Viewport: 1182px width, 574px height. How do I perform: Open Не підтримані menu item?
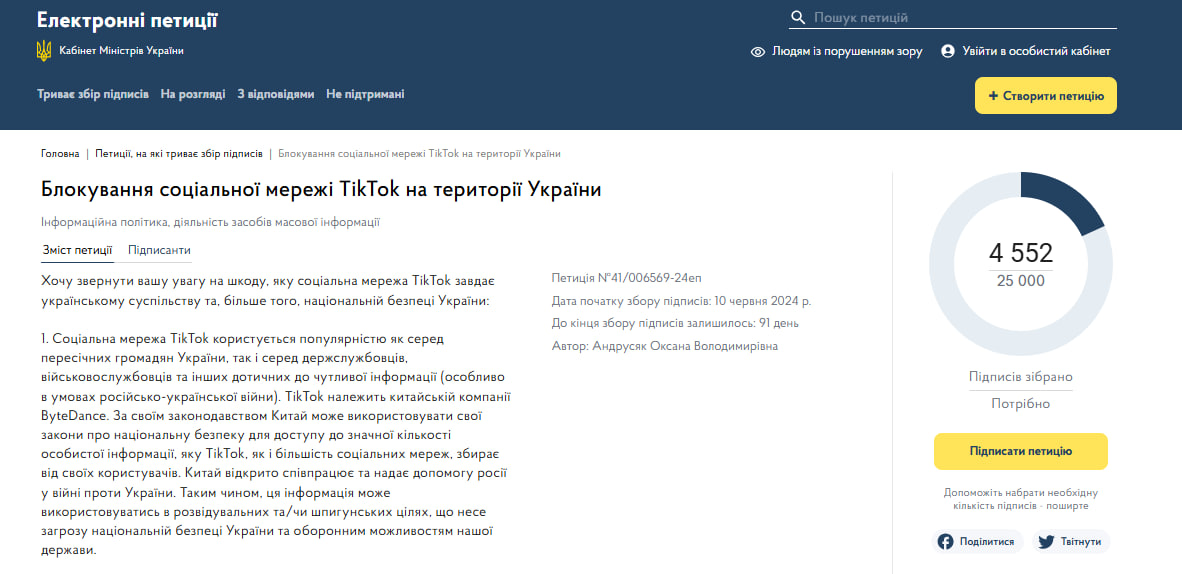365,94
